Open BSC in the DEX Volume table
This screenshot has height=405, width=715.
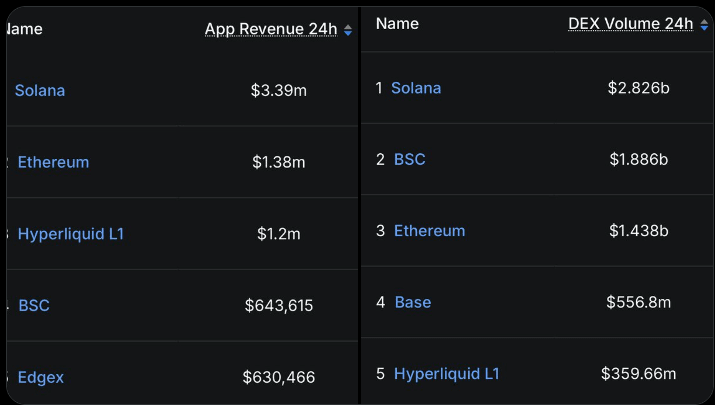point(409,160)
